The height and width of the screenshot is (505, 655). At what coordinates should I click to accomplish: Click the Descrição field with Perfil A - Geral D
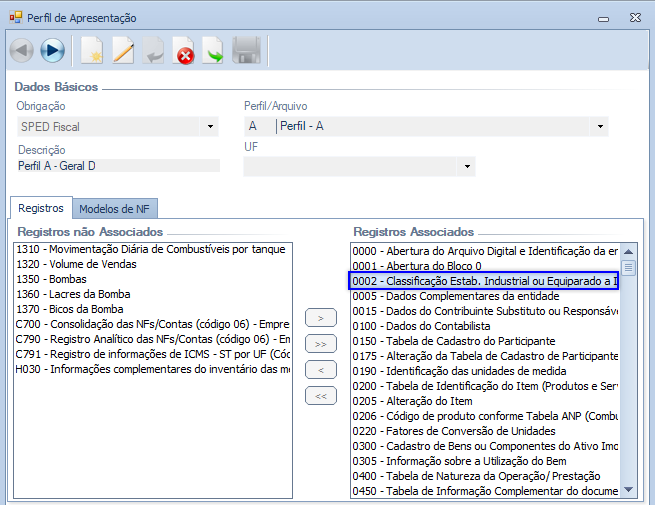(117, 166)
